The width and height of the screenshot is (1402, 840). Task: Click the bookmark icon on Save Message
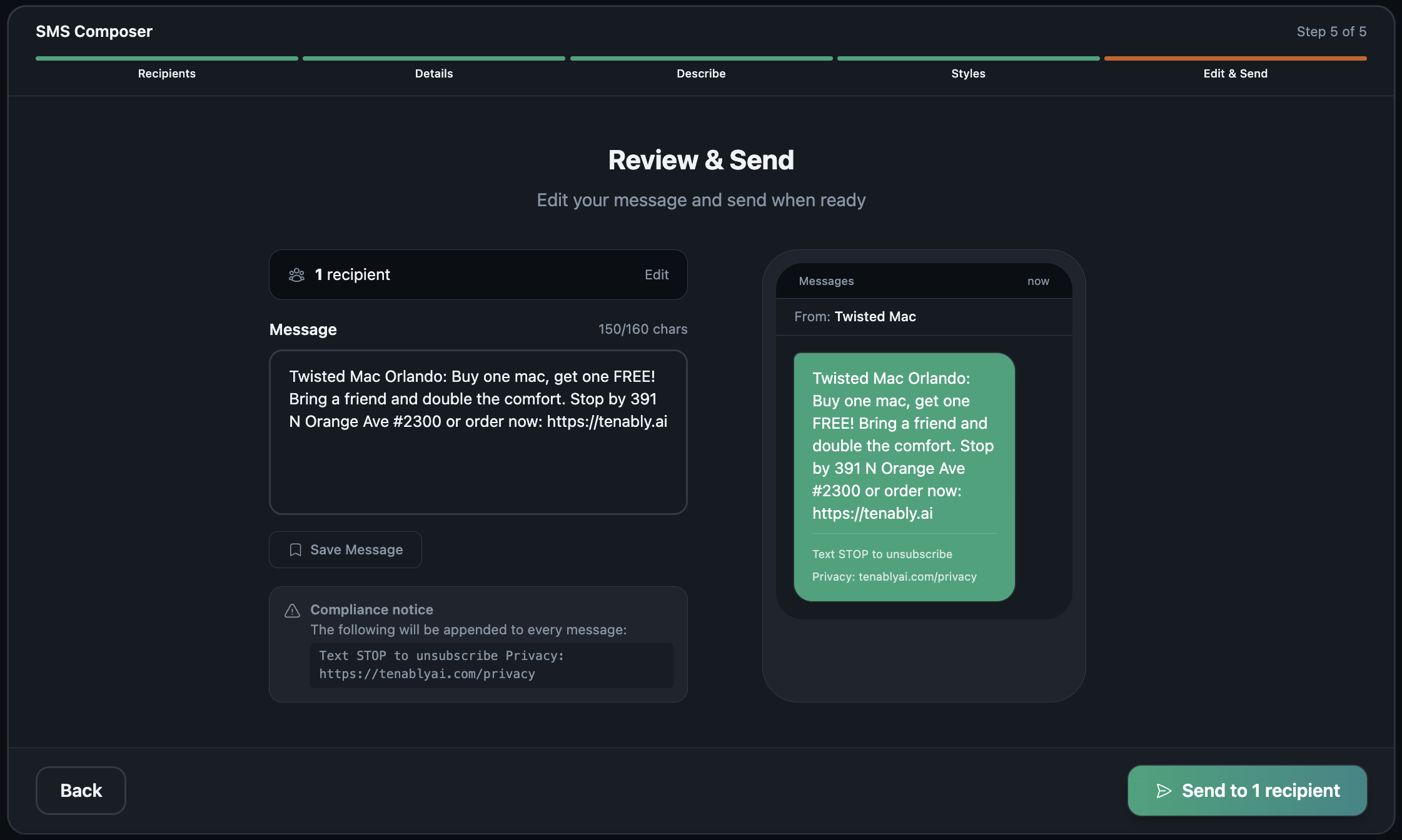(x=296, y=550)
